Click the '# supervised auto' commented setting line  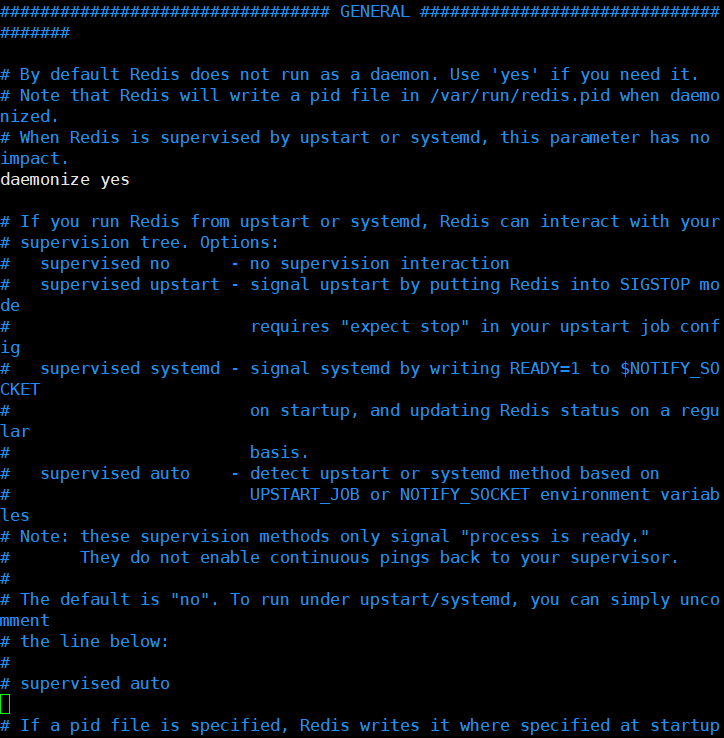click(x=85, y=683)
